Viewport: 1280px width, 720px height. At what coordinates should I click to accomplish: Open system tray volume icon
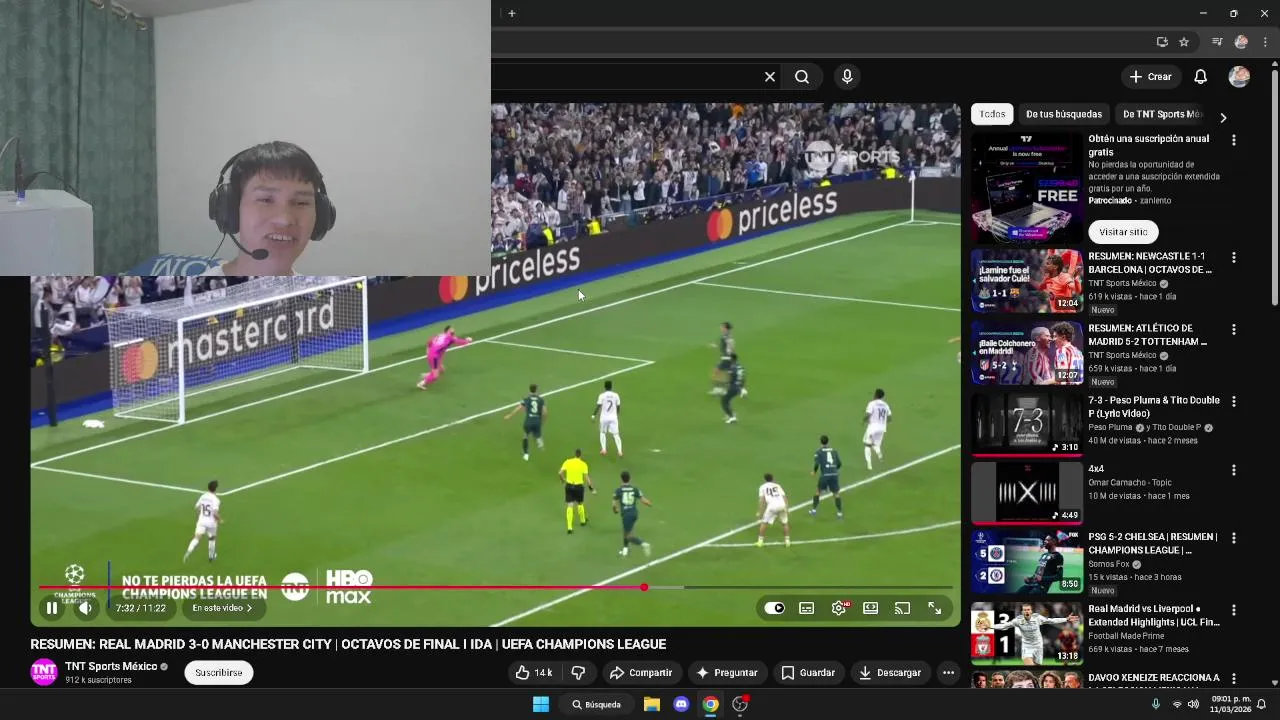point(1193,704)
